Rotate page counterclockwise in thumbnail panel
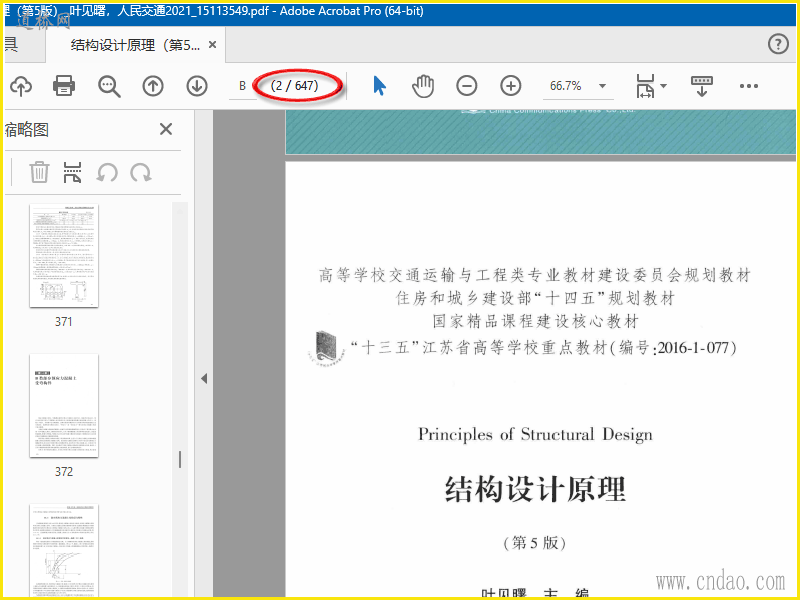 107,172
